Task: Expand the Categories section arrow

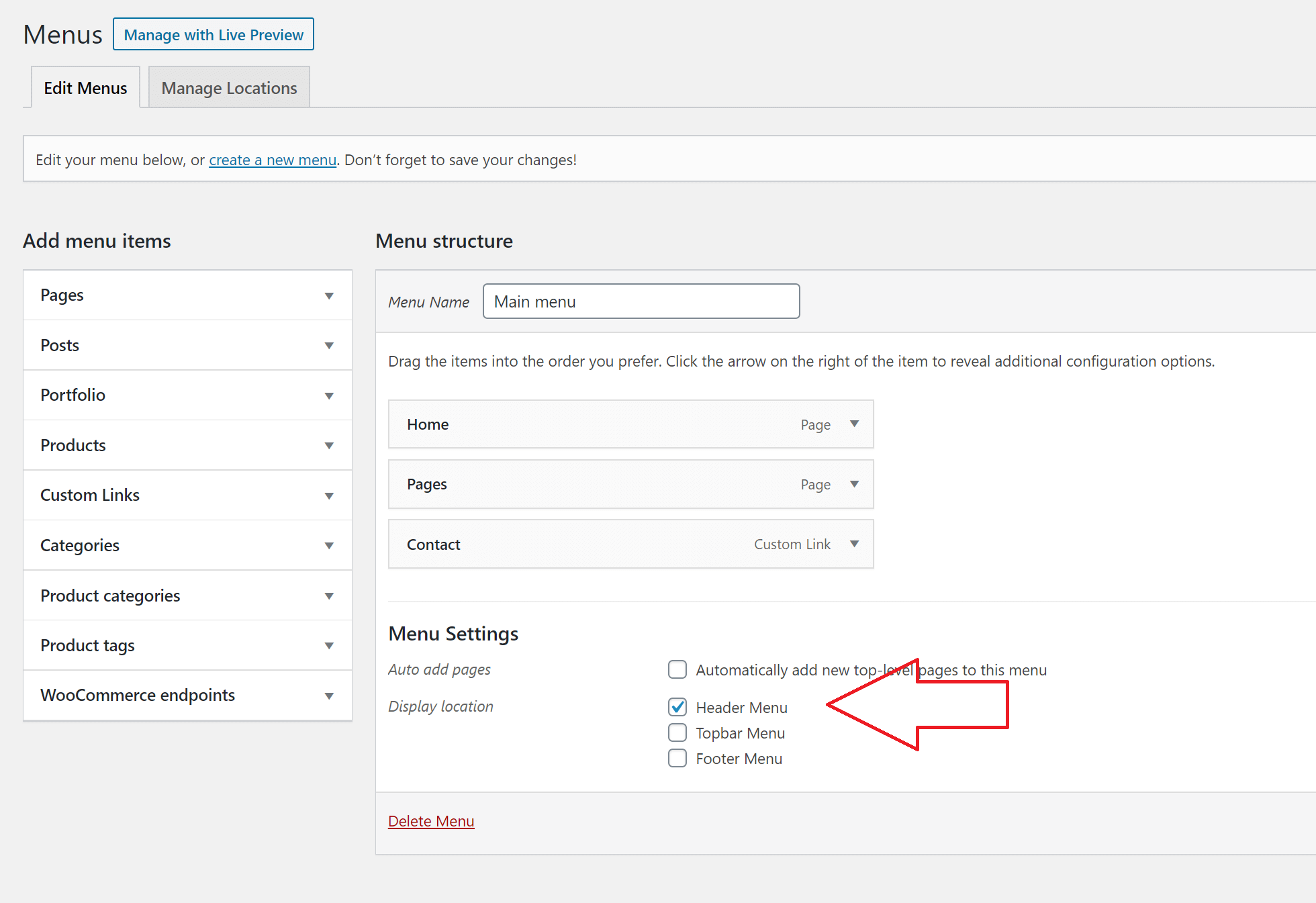Action: click(x=329, y=546)
